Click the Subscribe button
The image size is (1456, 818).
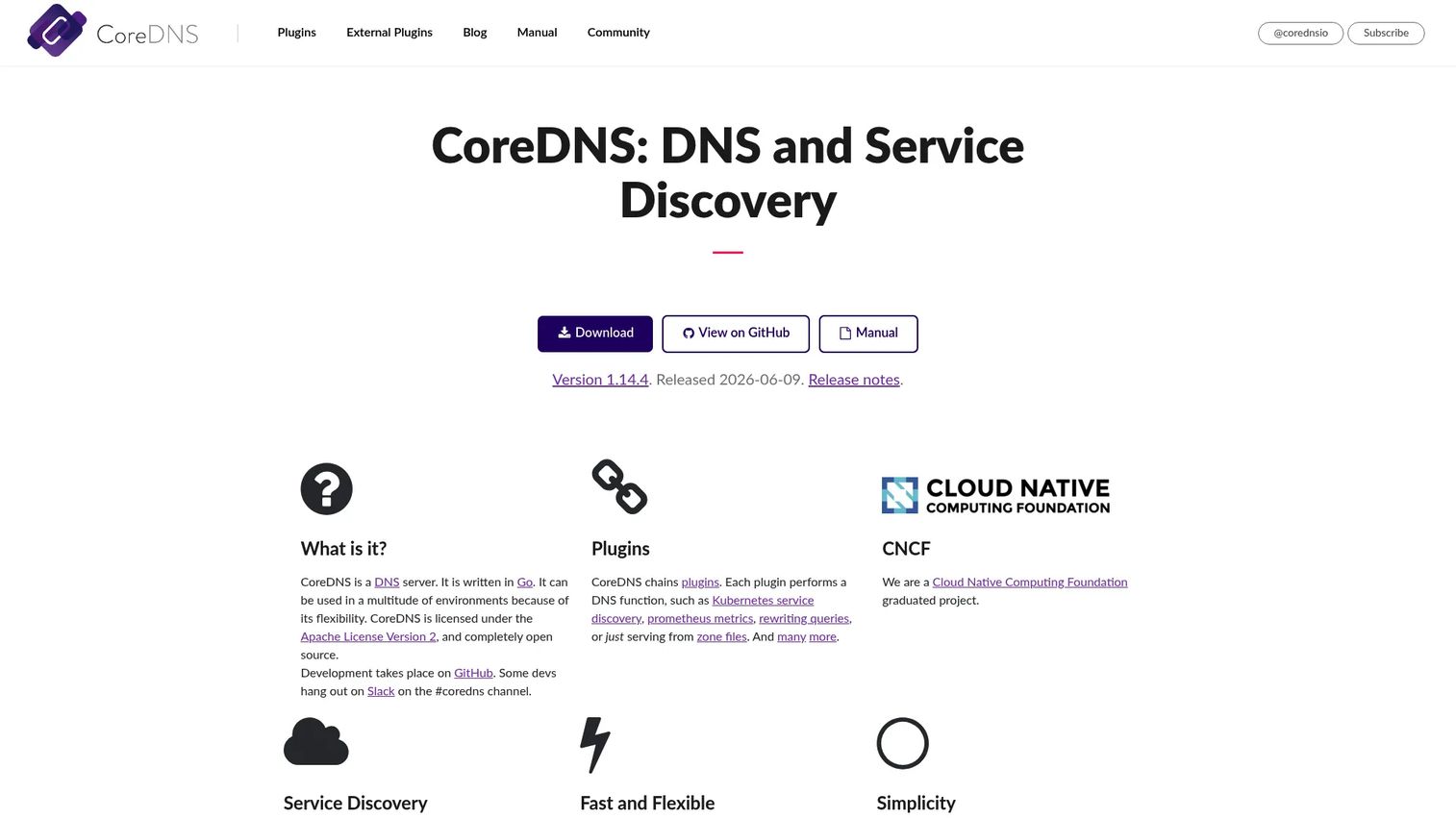click(1386, 33)
